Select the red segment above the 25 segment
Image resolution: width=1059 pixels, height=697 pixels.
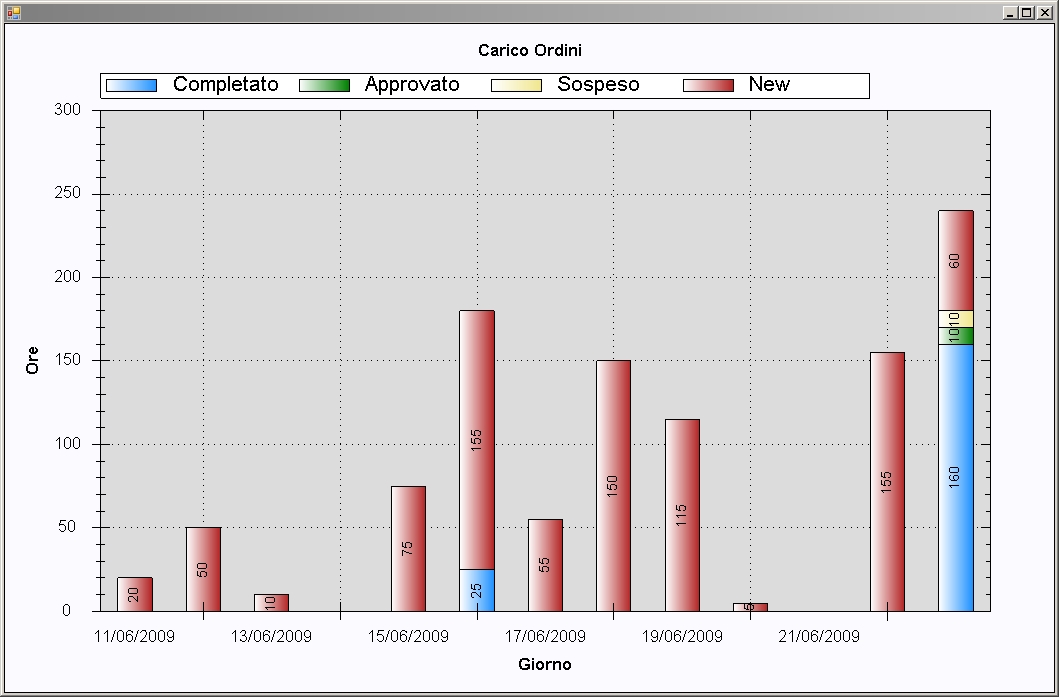(477, 440)
